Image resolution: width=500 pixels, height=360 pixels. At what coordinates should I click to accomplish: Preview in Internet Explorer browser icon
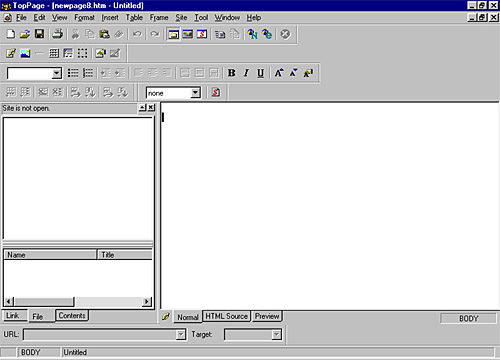pos(267,34)
